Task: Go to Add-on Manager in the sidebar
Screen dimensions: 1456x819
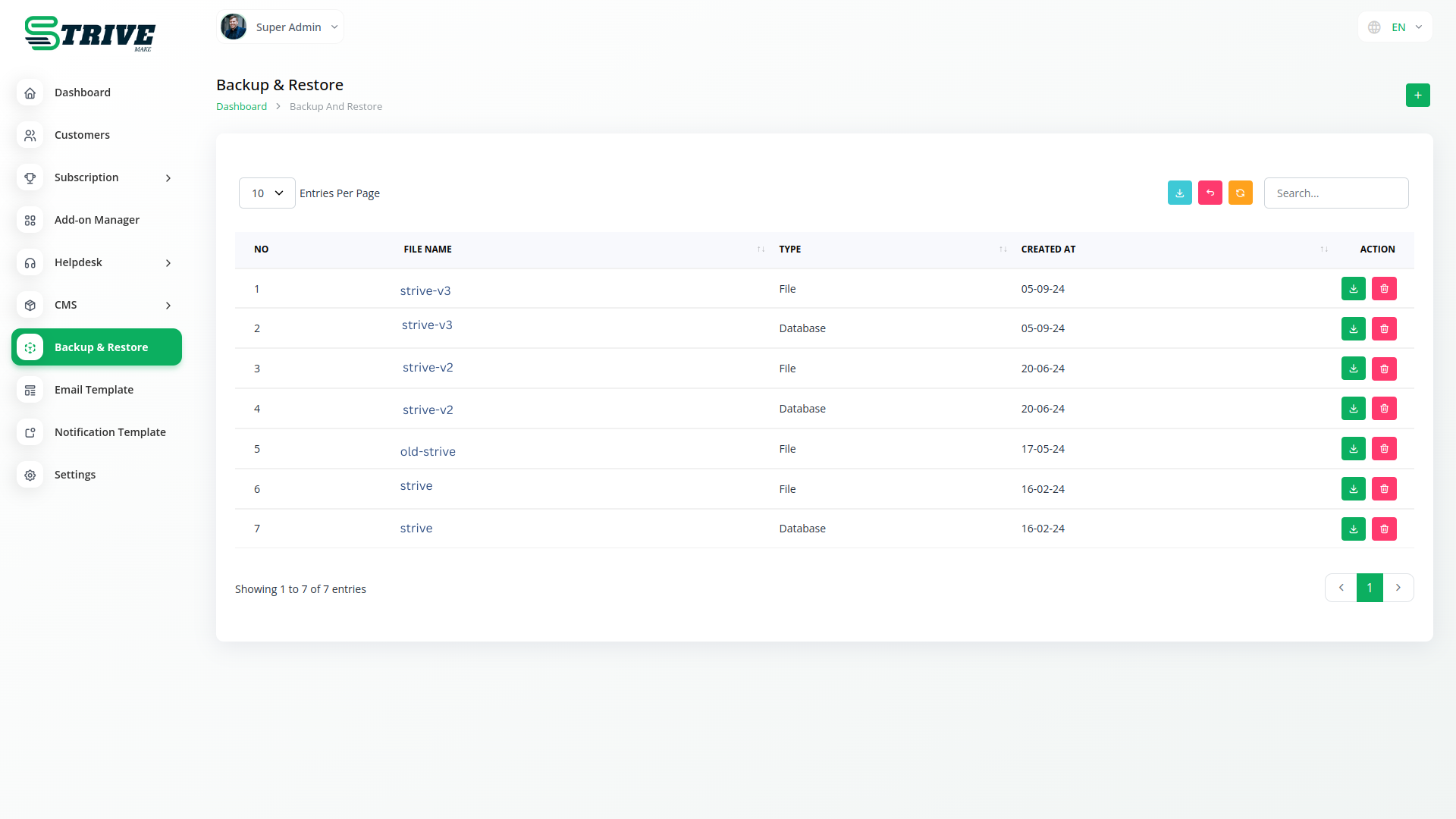Action: pos(96,220)
